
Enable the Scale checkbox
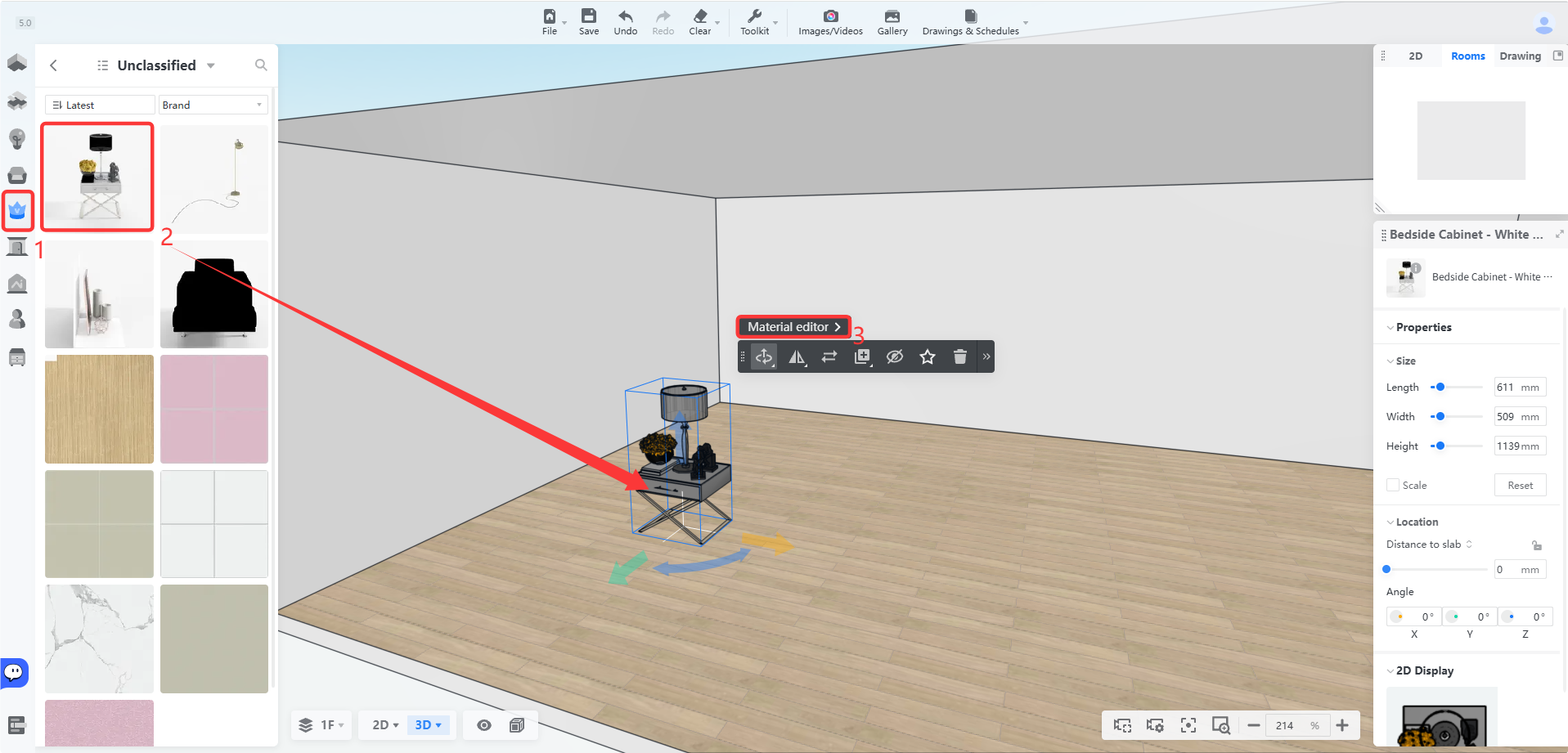coord(1393,485)
